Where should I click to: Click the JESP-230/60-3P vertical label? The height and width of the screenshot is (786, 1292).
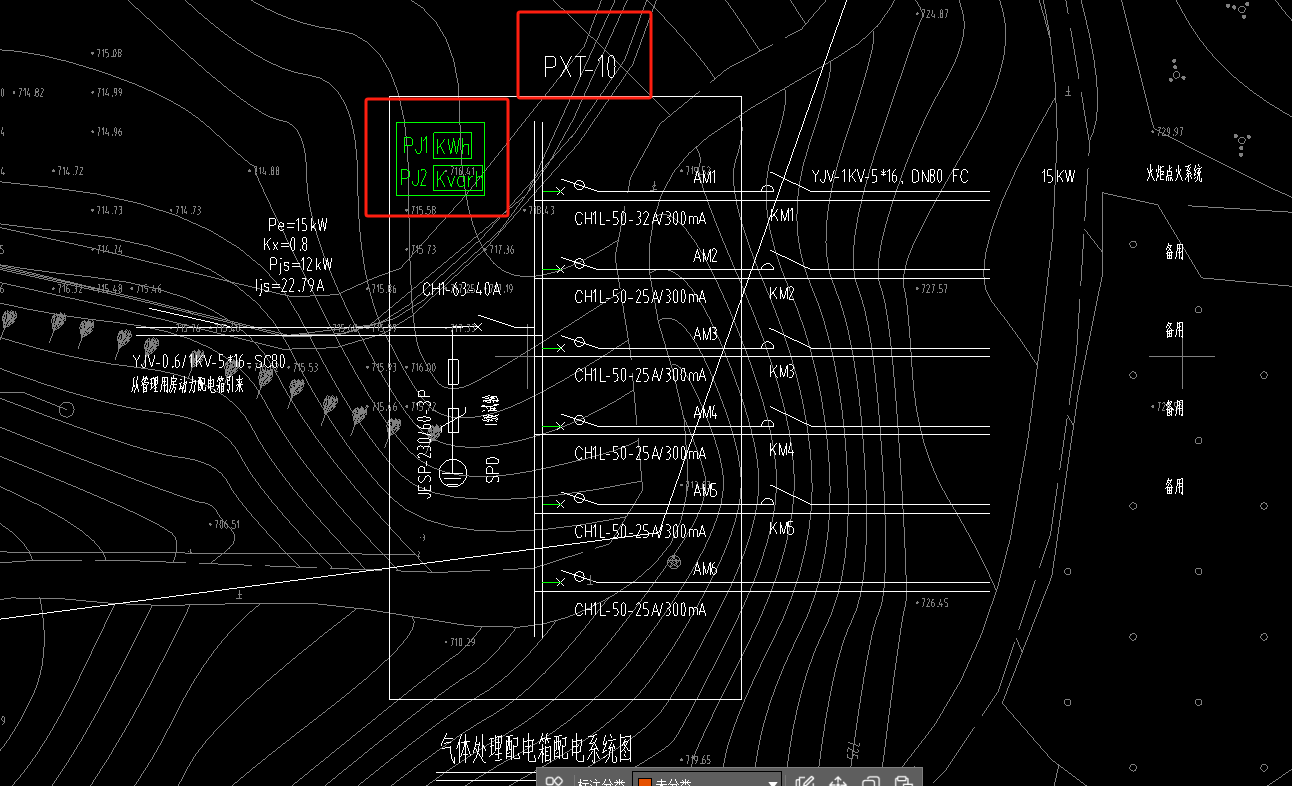click(x=425, y=443)
